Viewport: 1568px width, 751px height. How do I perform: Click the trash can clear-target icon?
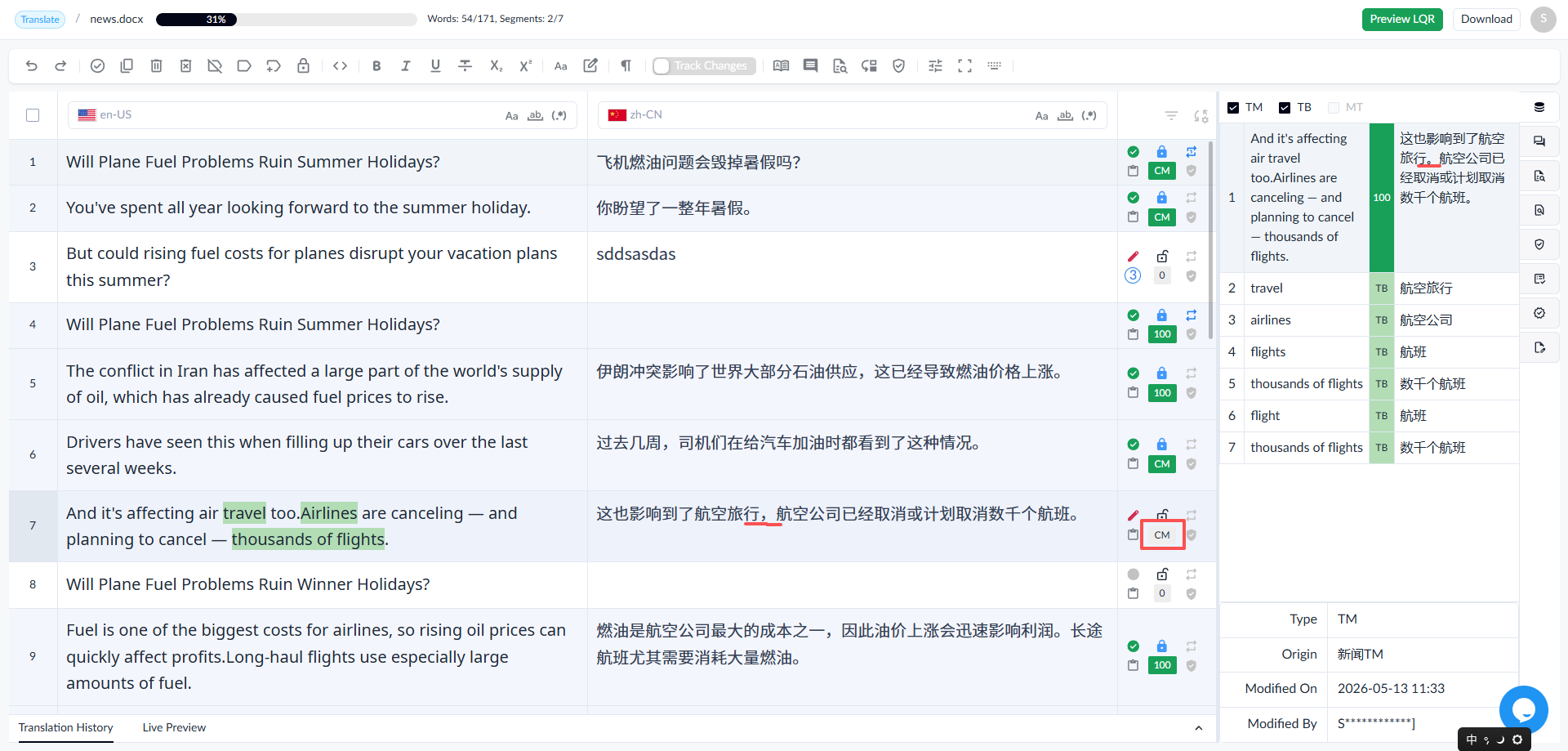tap(156, 66)
